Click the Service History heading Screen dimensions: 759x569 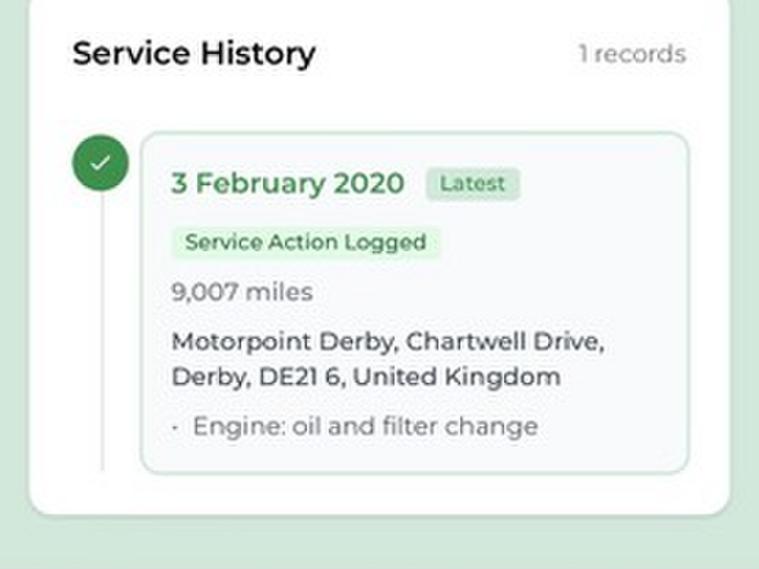194,53
